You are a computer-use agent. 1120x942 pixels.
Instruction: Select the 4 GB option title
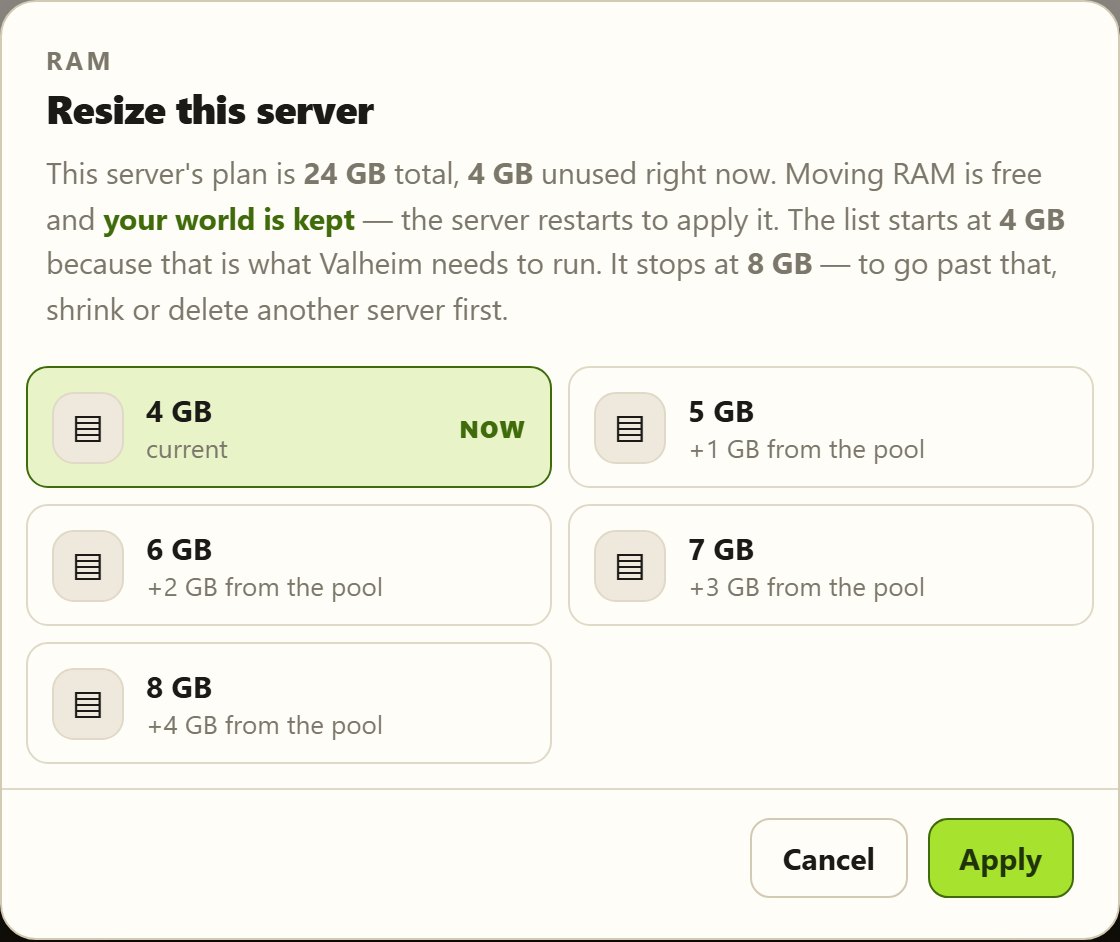(x=179, y=412)
